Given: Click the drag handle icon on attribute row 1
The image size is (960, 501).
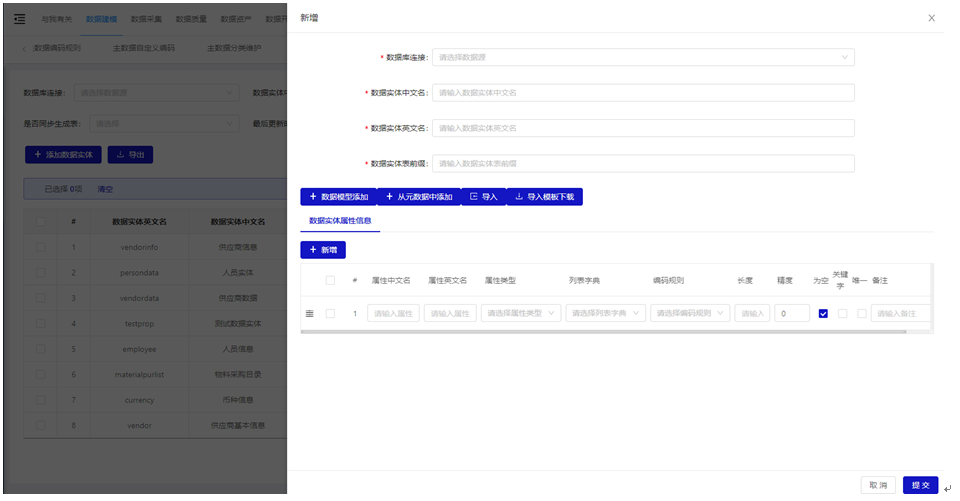Looking at the screenshot, I should click(x=310, y=314).
